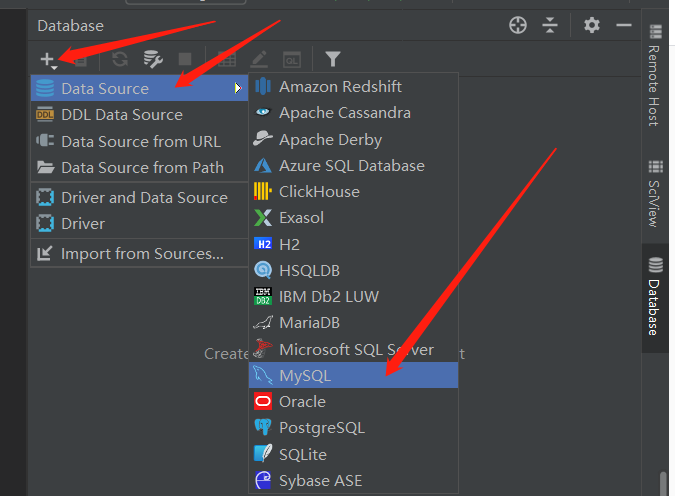Select Azure SQL Database

coord(353,166)
